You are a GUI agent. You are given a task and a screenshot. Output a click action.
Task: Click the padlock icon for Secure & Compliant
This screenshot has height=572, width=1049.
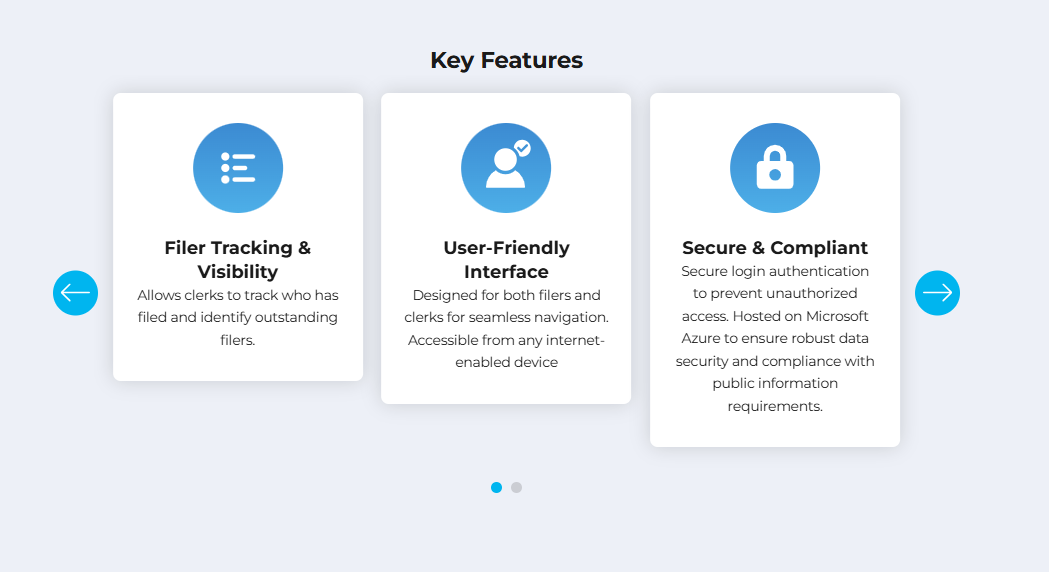775,168
